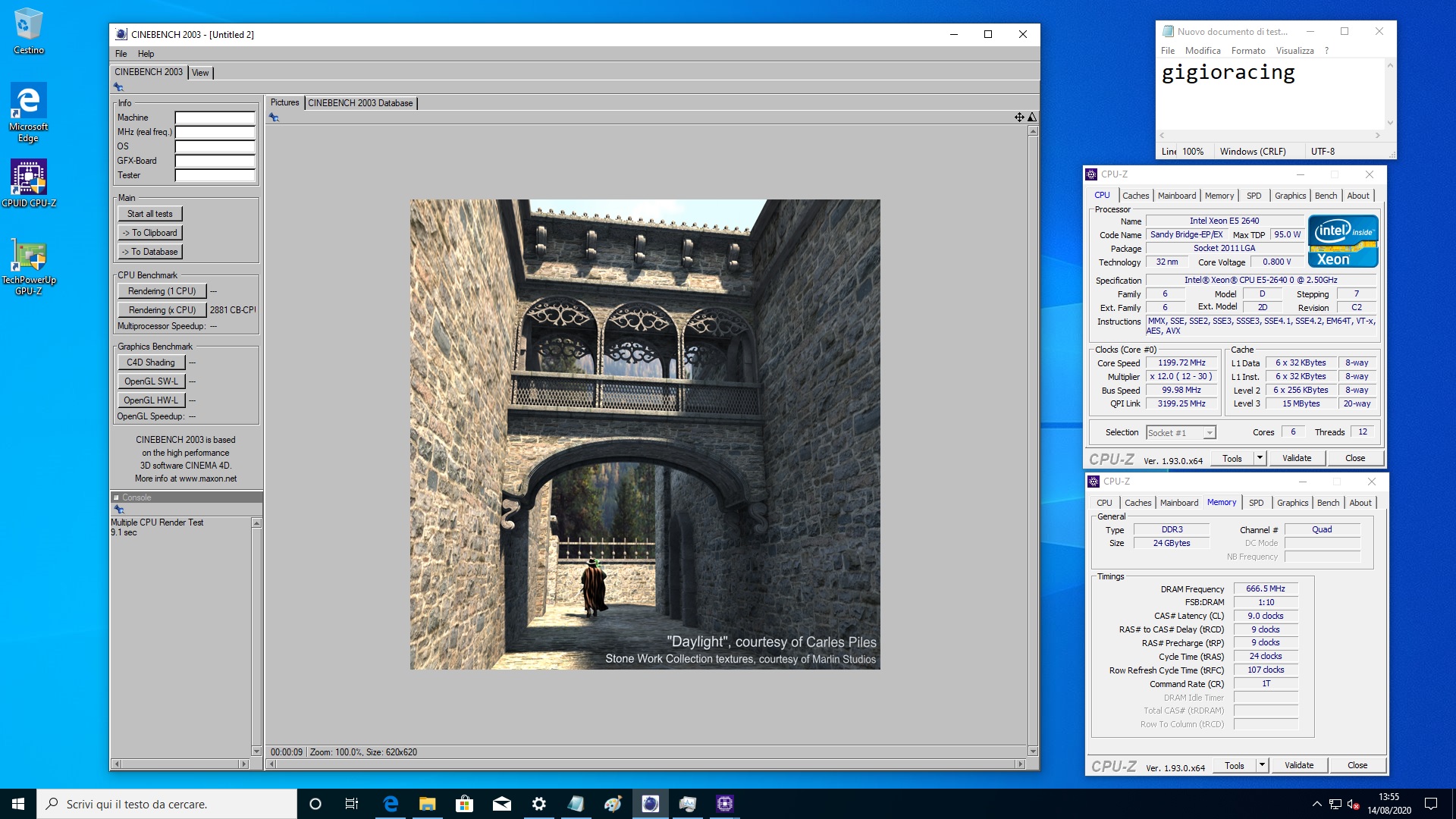Screen dimensions: 1456x819
Task: Click the muted volume icon in the system tray
Action: click(x=1353, y=804)
